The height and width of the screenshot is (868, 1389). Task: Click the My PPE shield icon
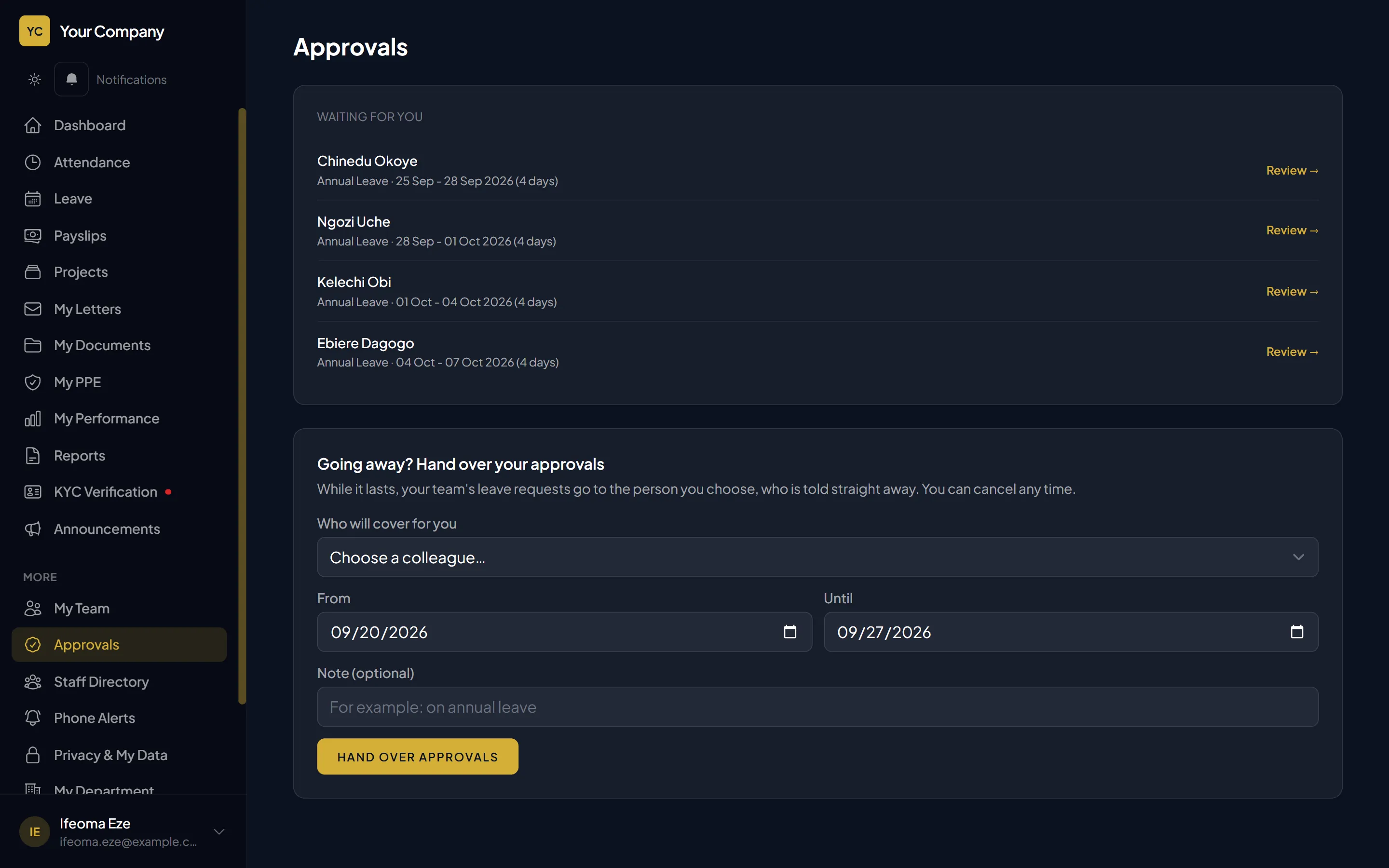coord(33,382)
